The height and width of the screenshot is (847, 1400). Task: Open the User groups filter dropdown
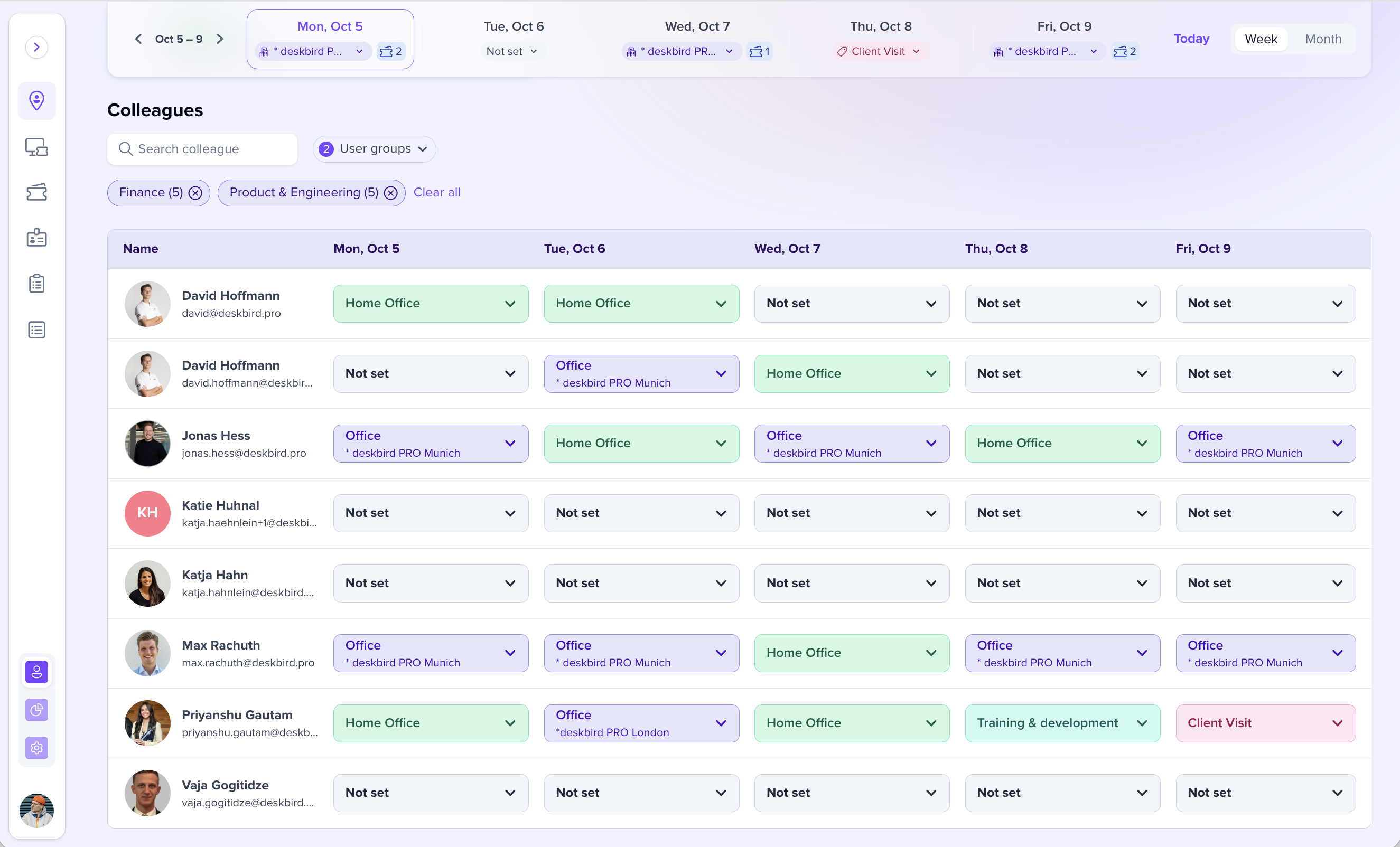point(374,149)
